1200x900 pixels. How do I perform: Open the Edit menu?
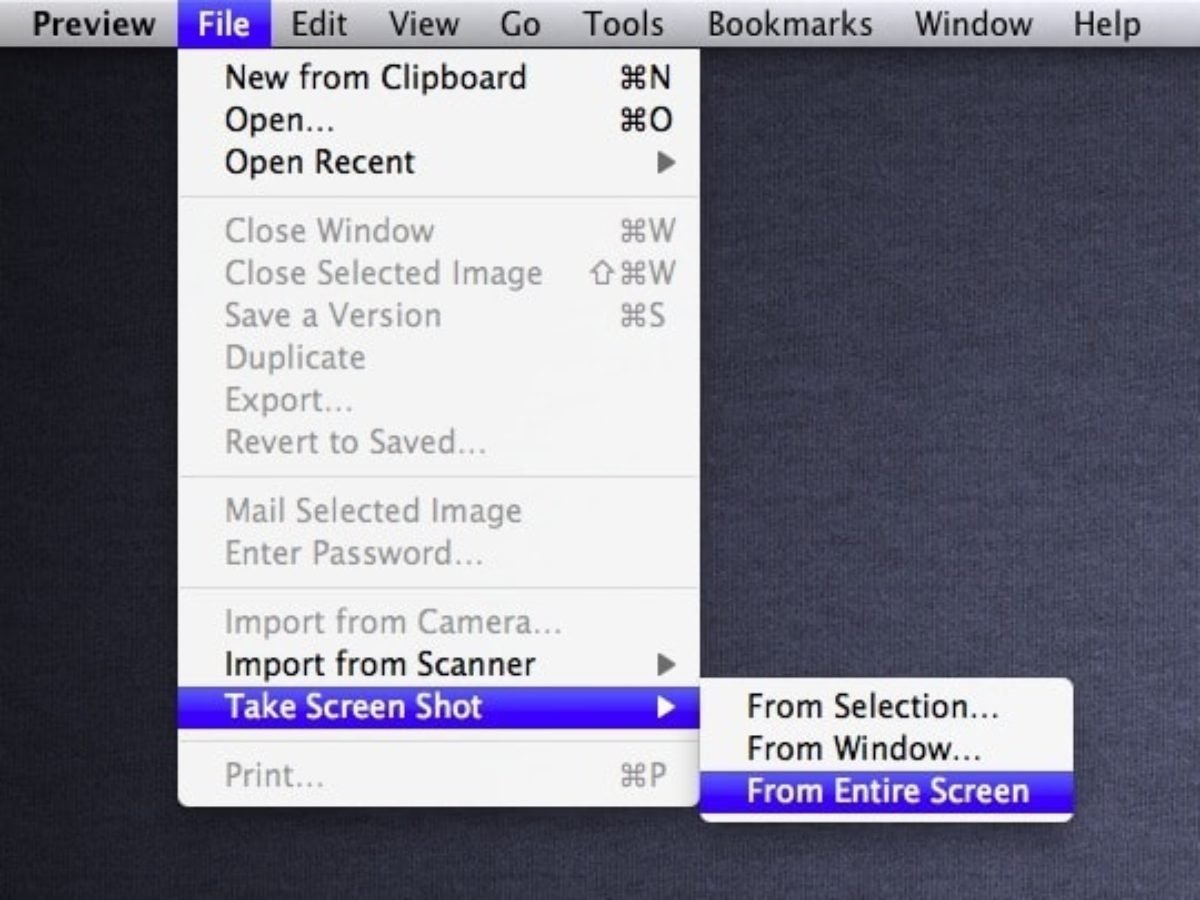(x=320, y=24)
